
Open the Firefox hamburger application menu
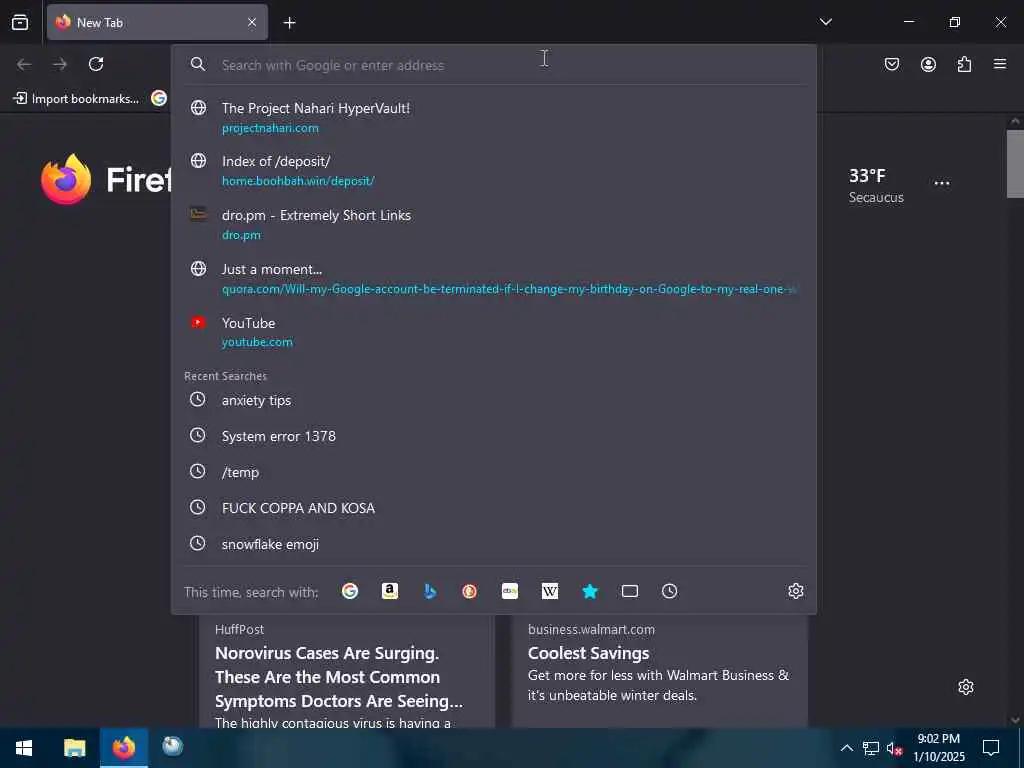click(1000, 64)
